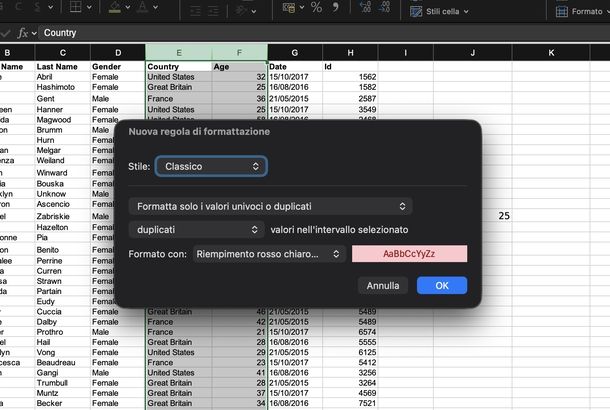Viewport: 610px width, 410px height.
Task: Click cell with last name Zabriskie
Action: click(63, 216)
